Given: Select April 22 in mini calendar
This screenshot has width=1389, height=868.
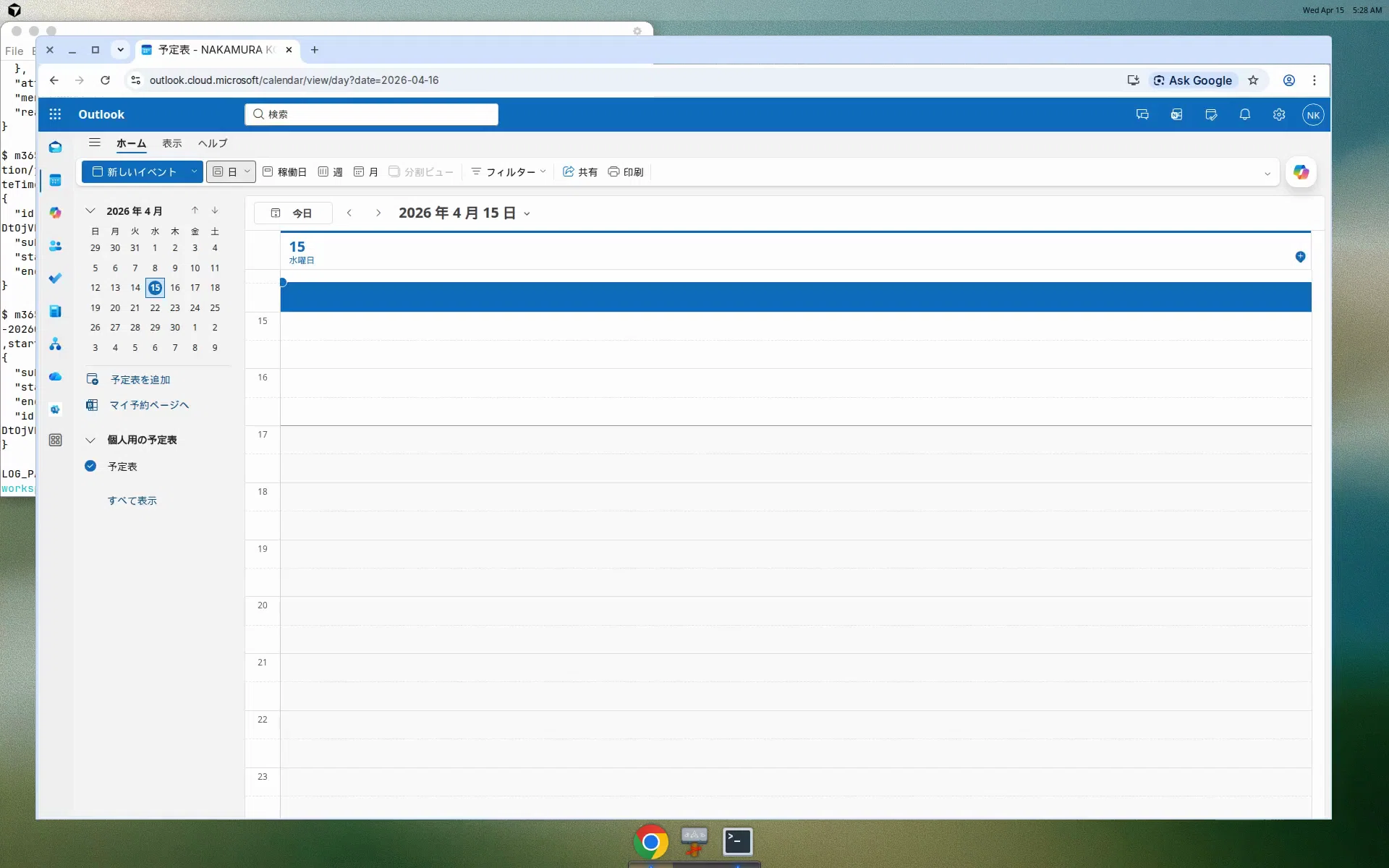Looking at the screenshot, I should (155, 307).
